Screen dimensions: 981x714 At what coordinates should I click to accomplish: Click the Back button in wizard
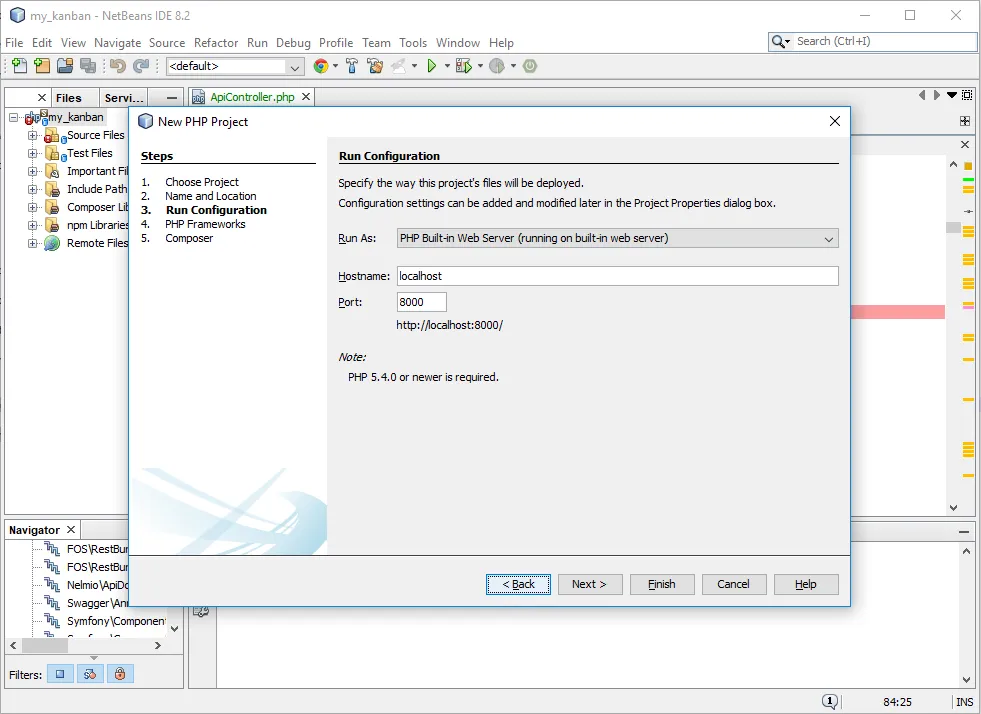tap(518, 584)
